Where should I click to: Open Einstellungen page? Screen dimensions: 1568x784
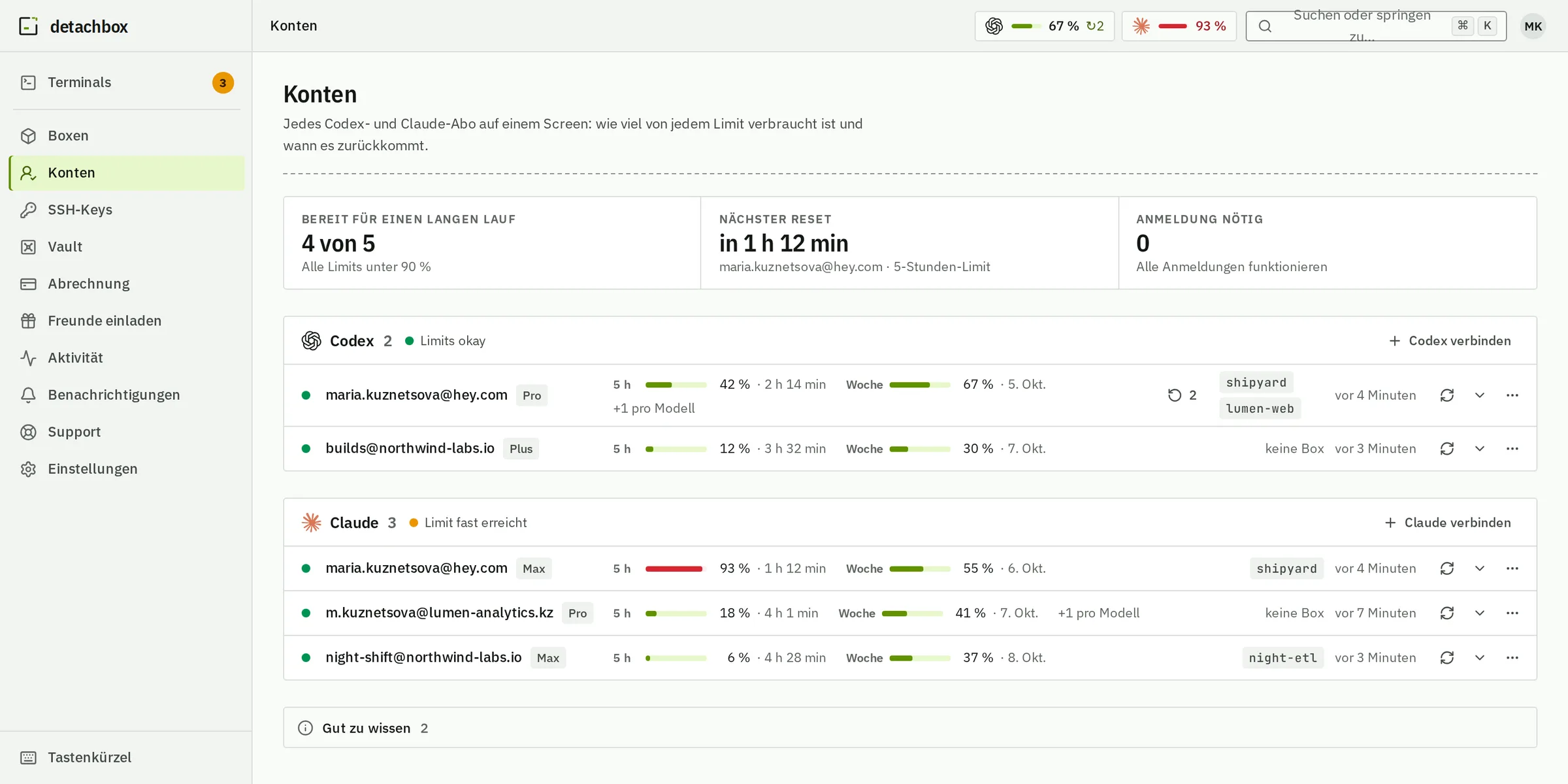click(127, 469)
